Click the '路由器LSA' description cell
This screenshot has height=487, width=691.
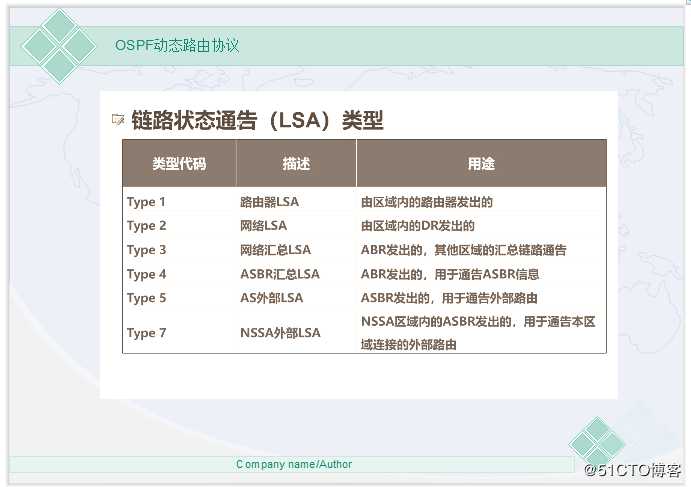coord(269,202)
